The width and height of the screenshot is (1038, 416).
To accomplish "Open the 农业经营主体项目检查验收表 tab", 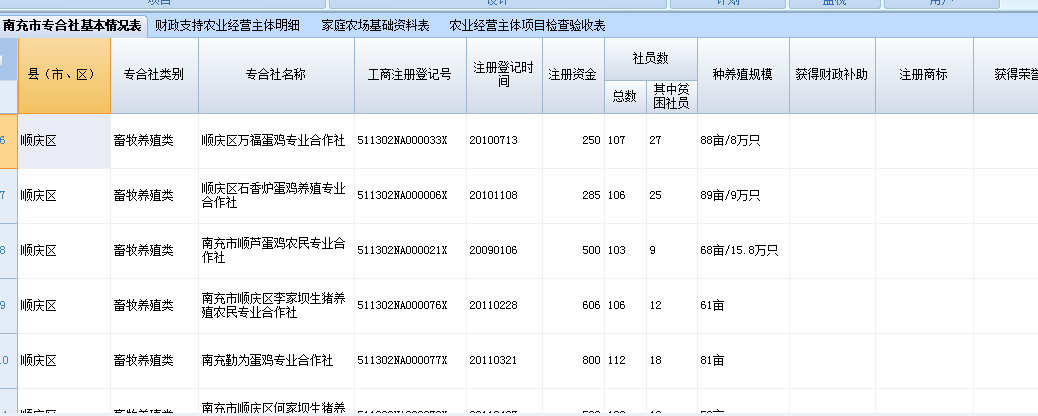I will pos(527,26).
